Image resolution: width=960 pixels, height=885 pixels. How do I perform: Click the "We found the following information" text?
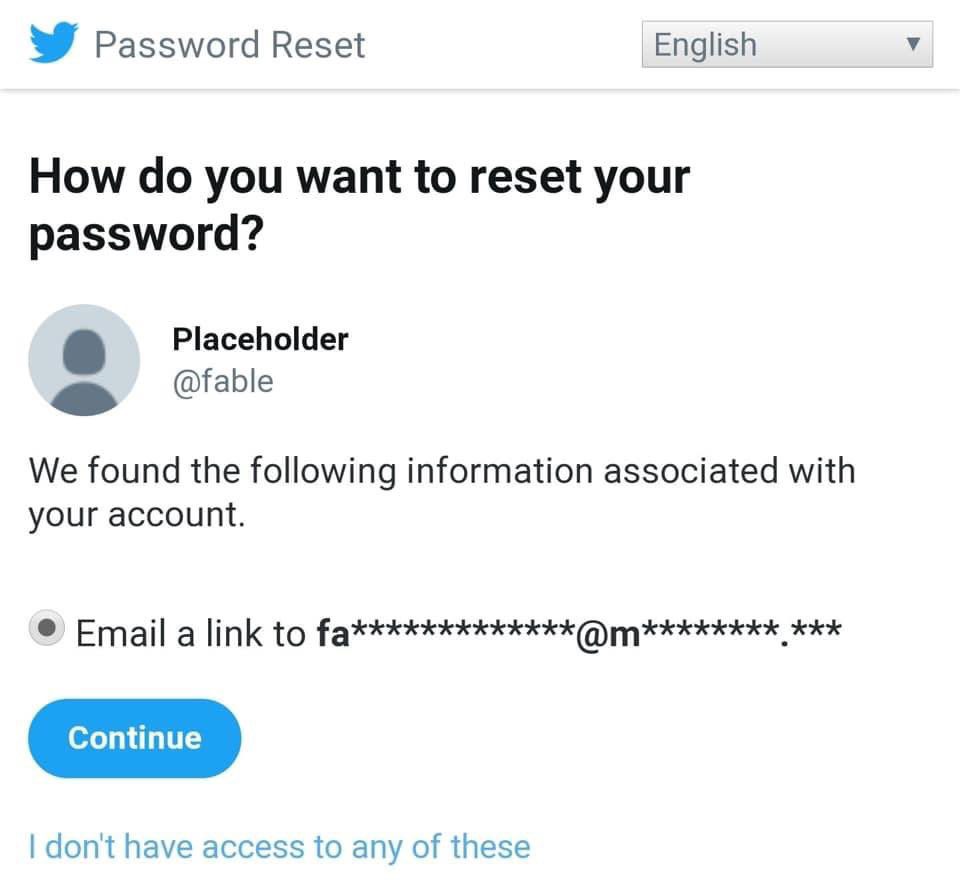(442, 470)
